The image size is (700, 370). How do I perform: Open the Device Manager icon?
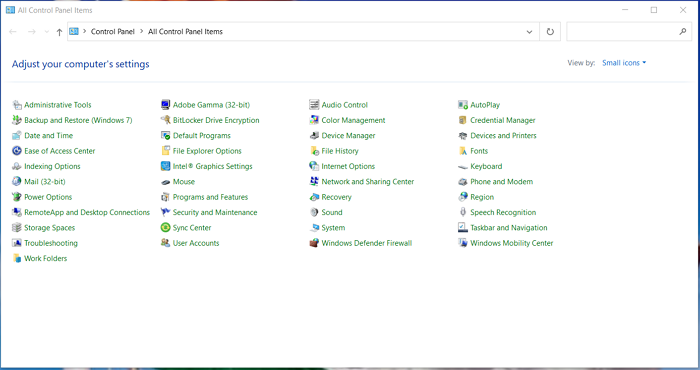click(x=314, y=136)
